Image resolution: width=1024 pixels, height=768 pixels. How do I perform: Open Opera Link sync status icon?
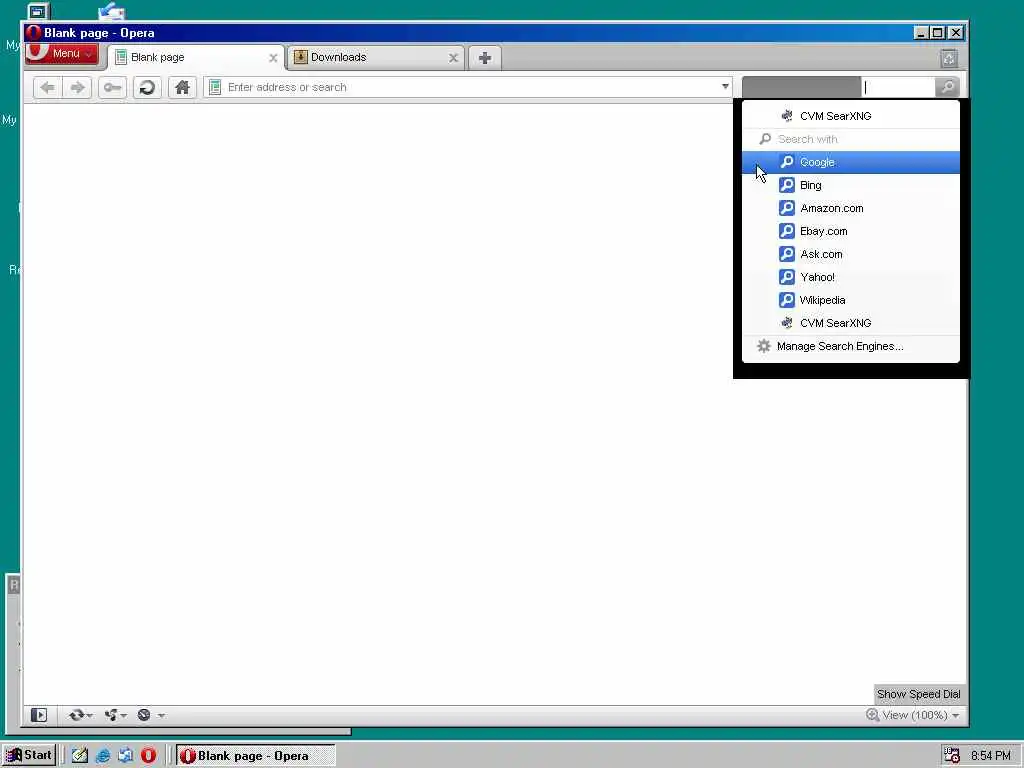[76, 715]
